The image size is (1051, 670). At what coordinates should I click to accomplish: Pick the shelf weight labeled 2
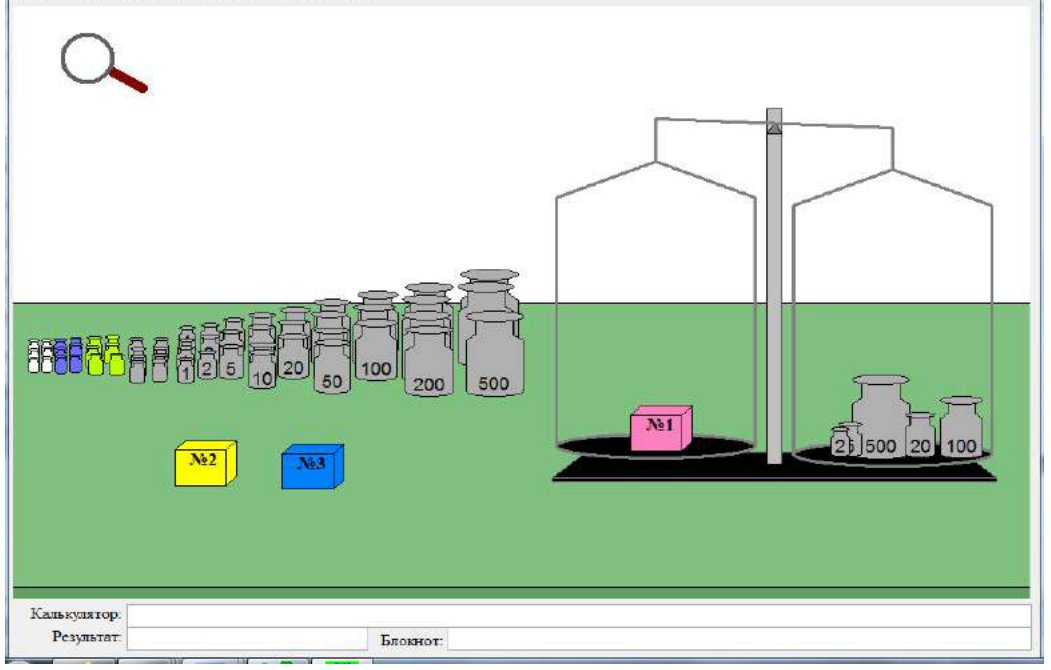coord(207,364)
